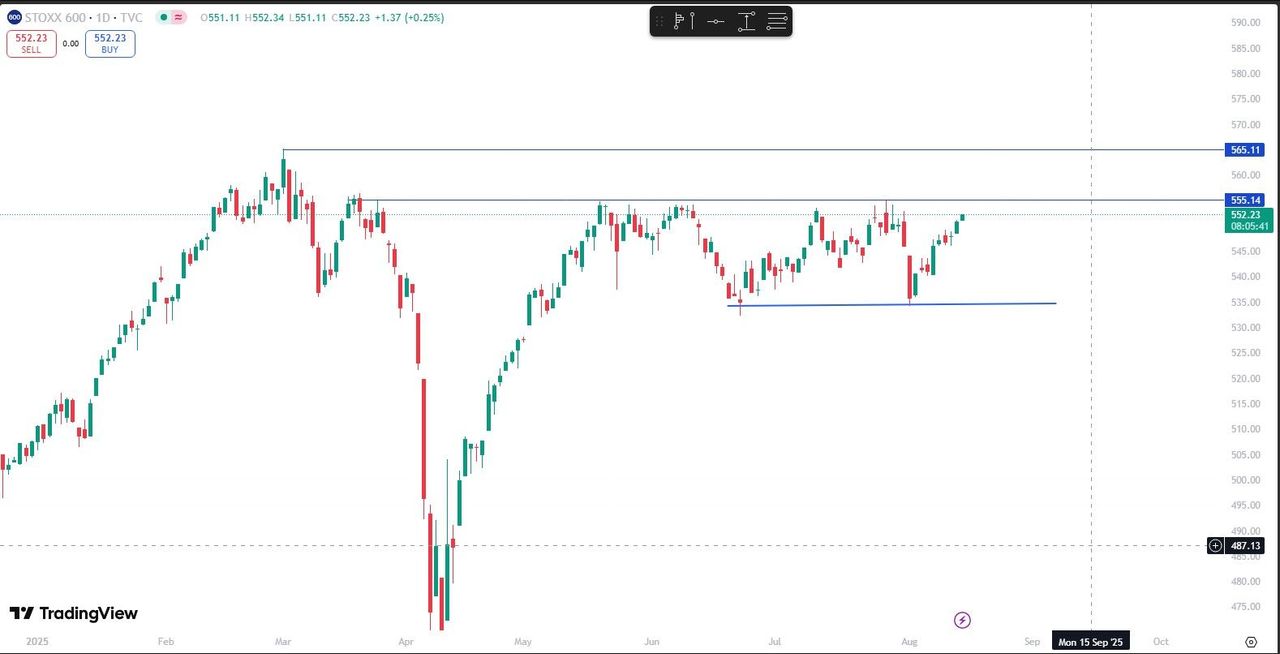Click the green 552.23 current price label
This screenshot has height=654, width=1280.
click(x=1247, y=215)
